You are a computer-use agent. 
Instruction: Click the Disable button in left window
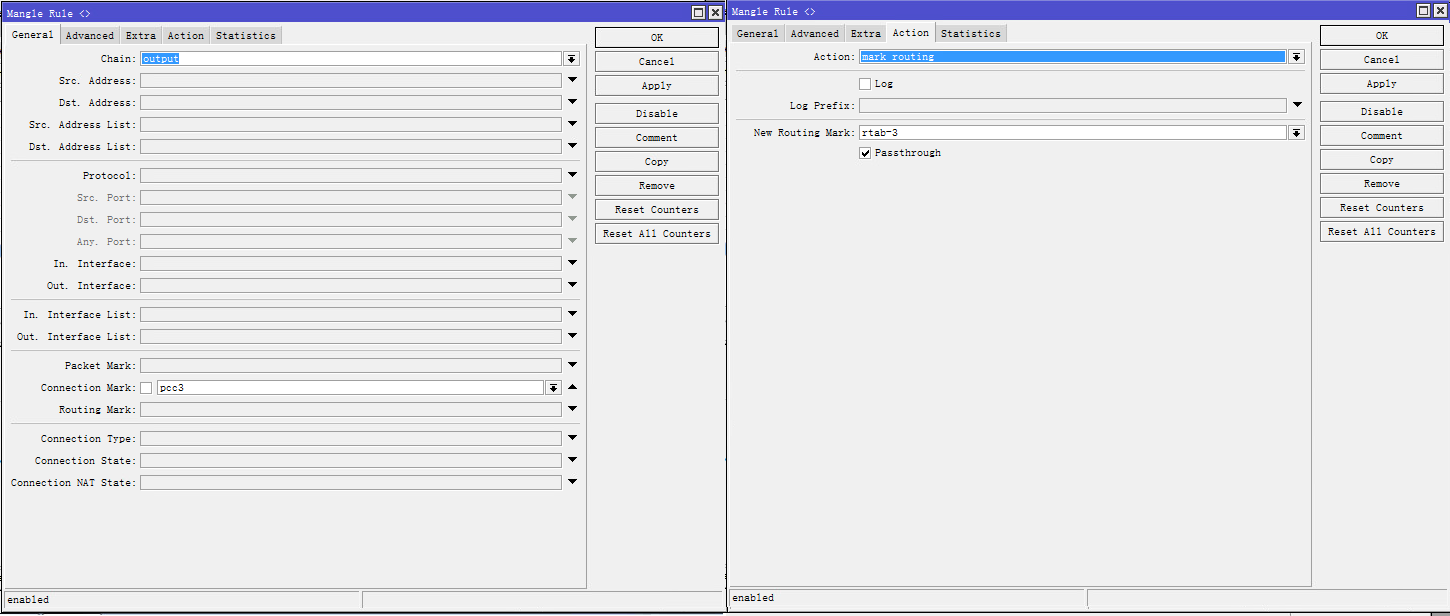click(x=656, y=114)
